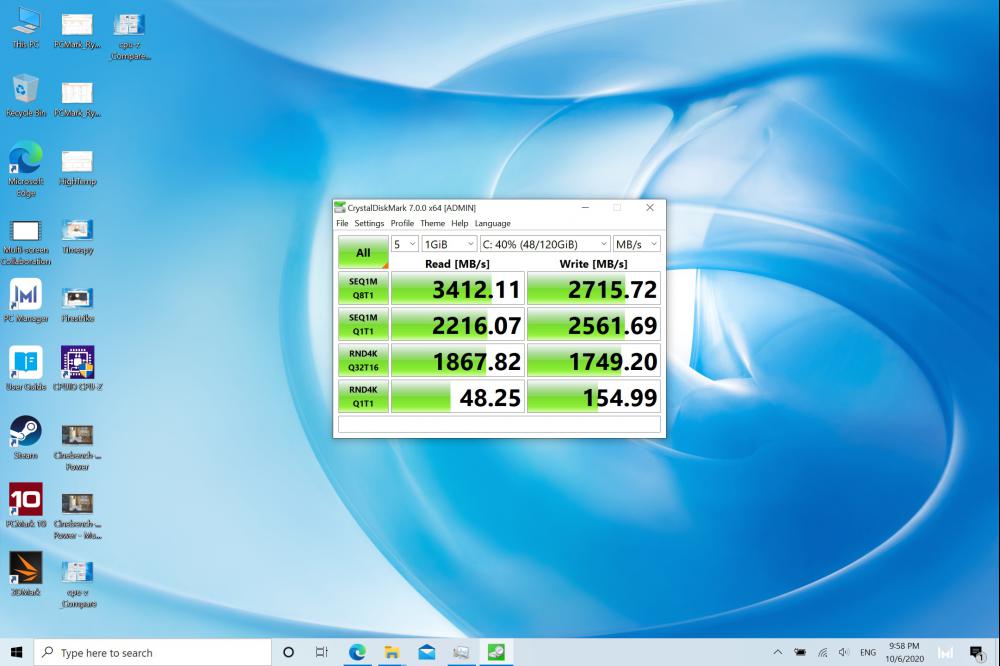Open the Recycle Bin icon
This screenshot has width=1000, height=666.
(x=26, y=96)
